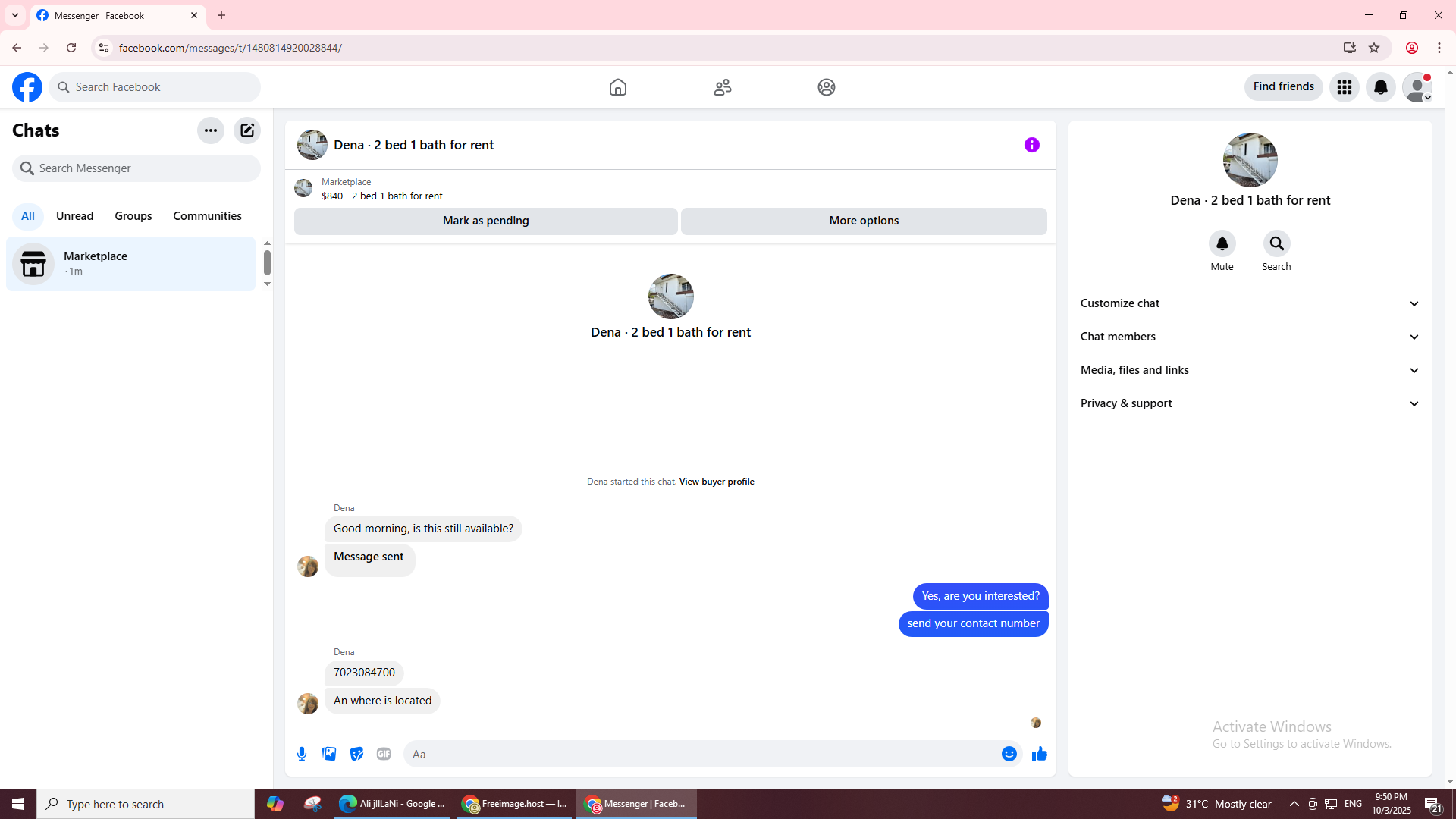
Task: Show hidden system tray icons
Action: 1294,804
